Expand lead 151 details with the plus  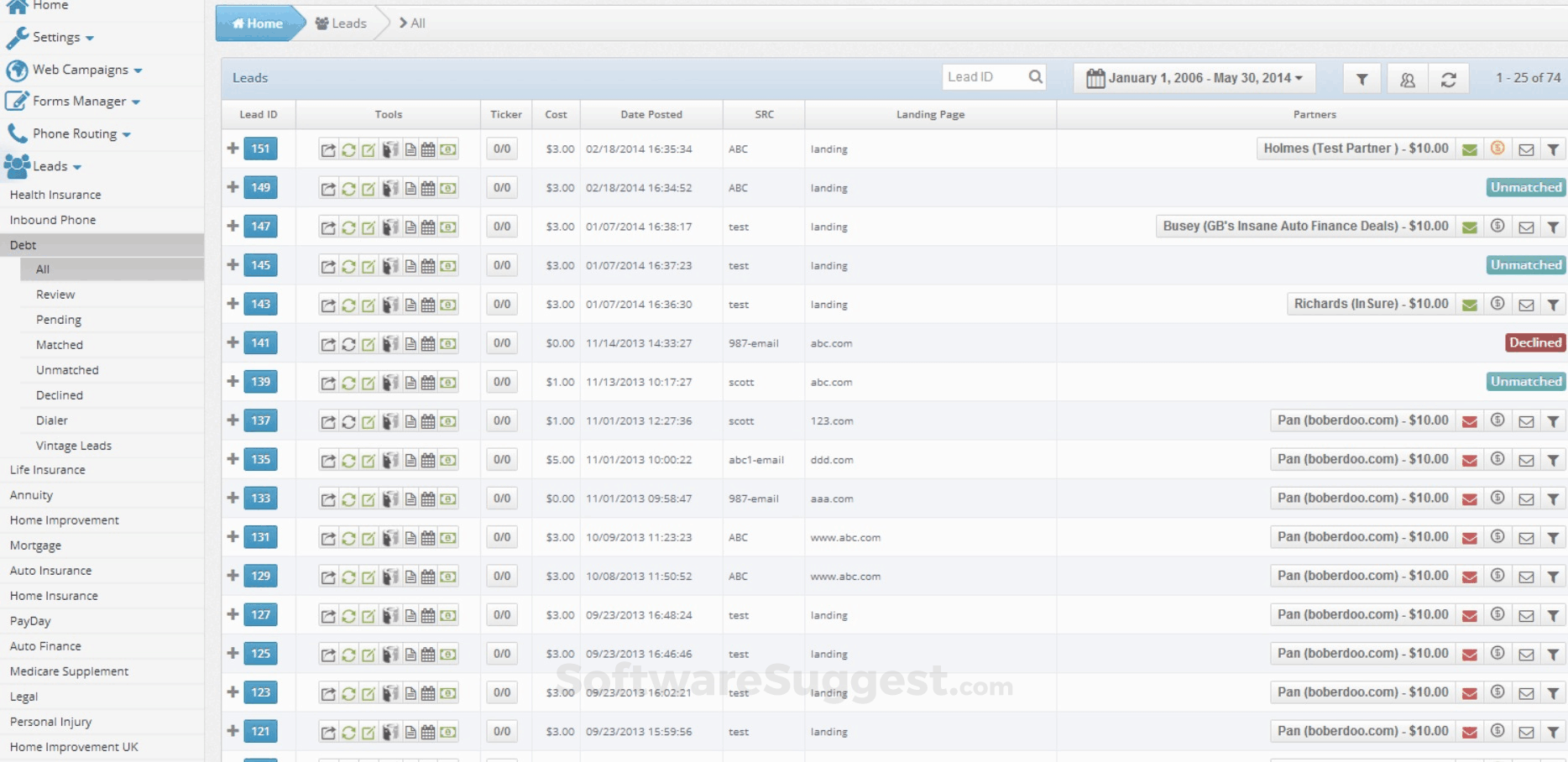click(x=233, y=149)
